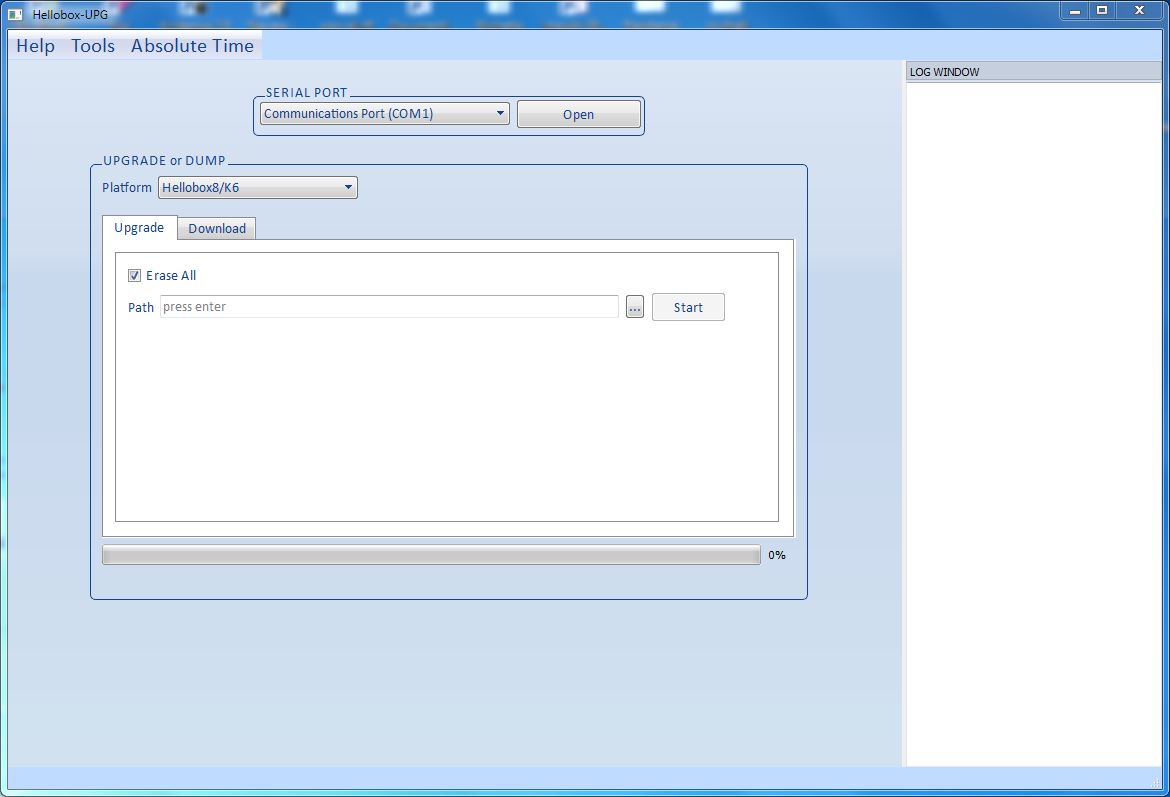
Task: Open the Help menu
Action: pos(35,46)
